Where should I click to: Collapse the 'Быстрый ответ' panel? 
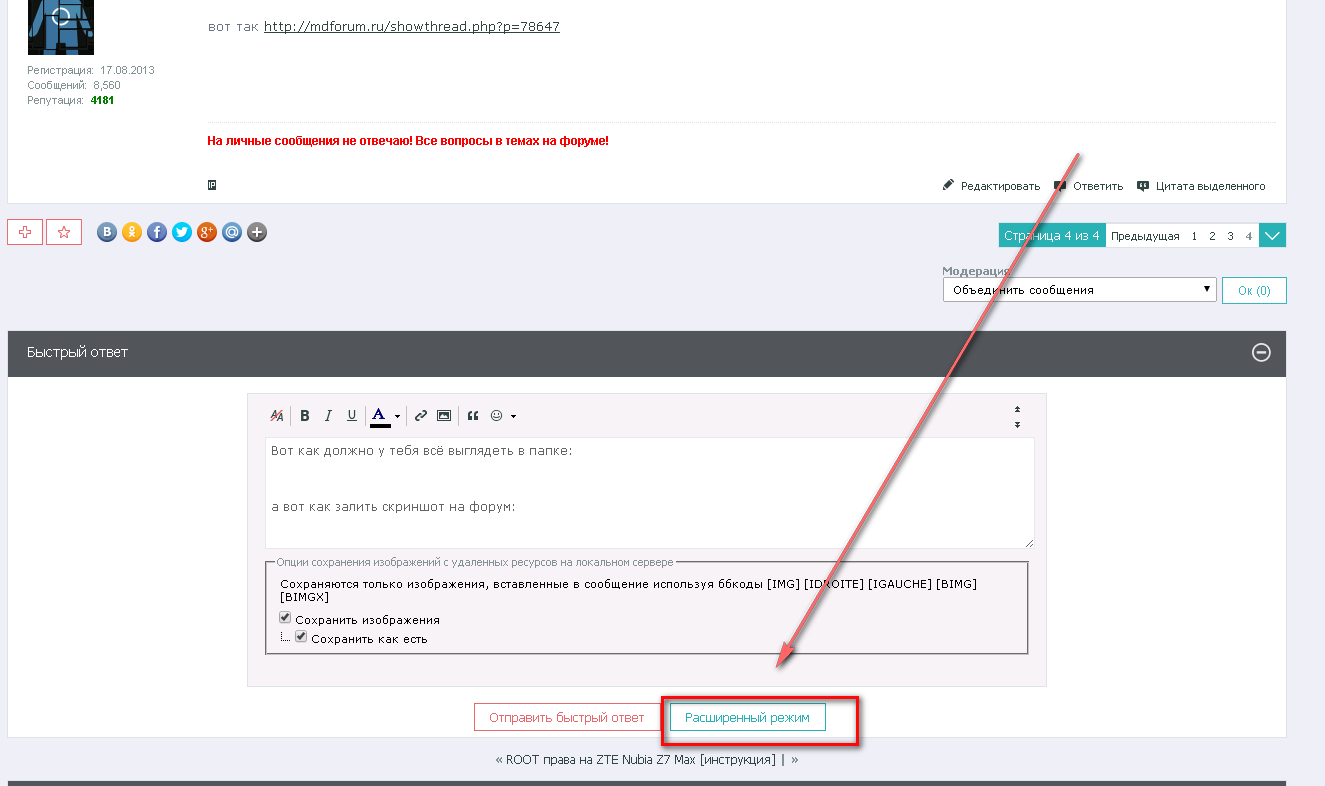[x=1261, y=352]
